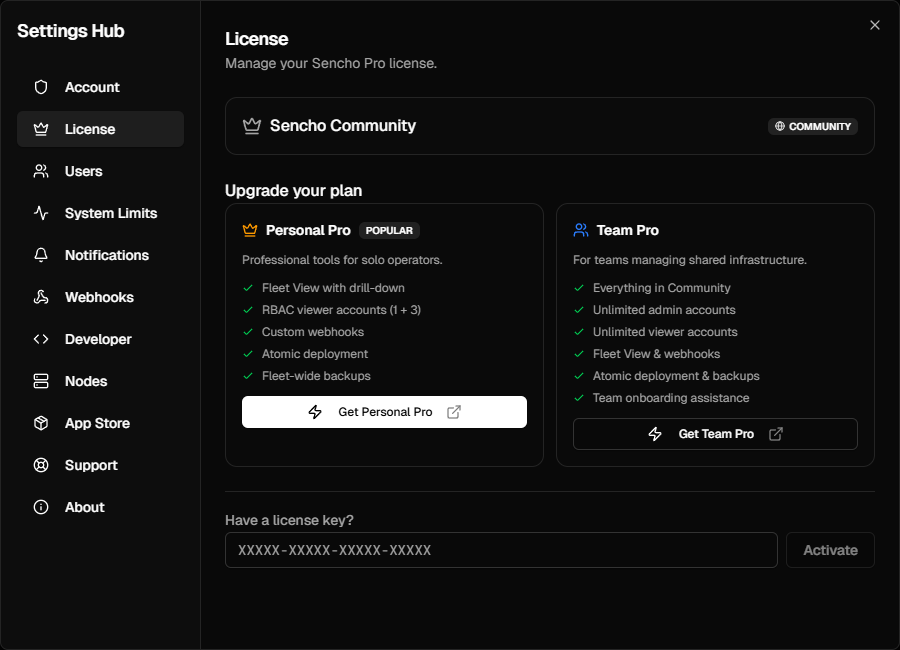Click "Have a license key?" label
This screenshot has height=650, width=900.
(289, 520)
